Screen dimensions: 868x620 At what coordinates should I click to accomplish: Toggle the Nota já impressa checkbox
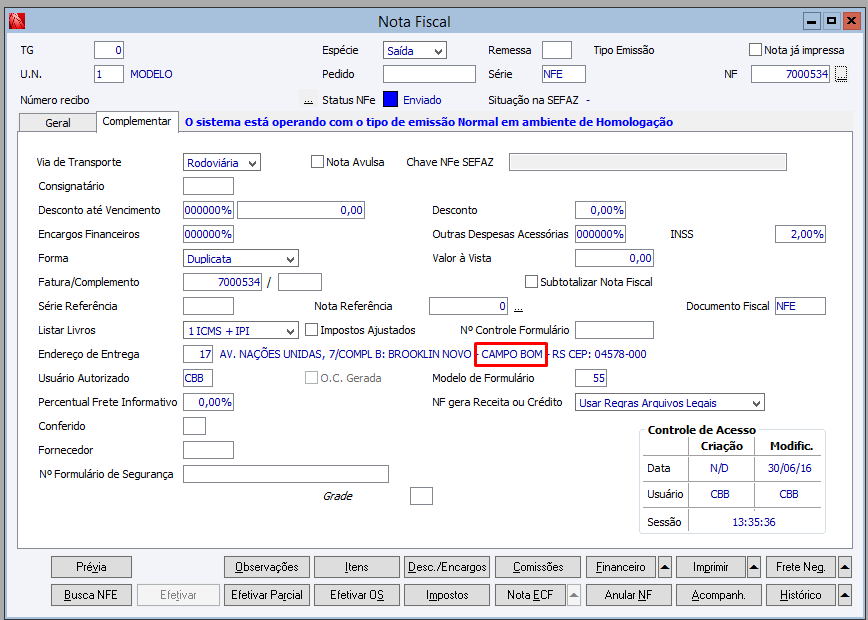(755, 50)
